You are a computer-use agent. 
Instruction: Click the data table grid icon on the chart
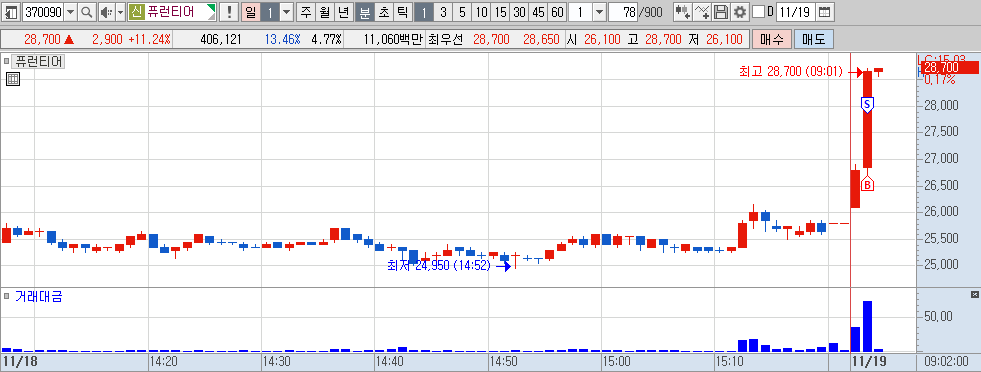pyautogui.click(x=13, y=79)
